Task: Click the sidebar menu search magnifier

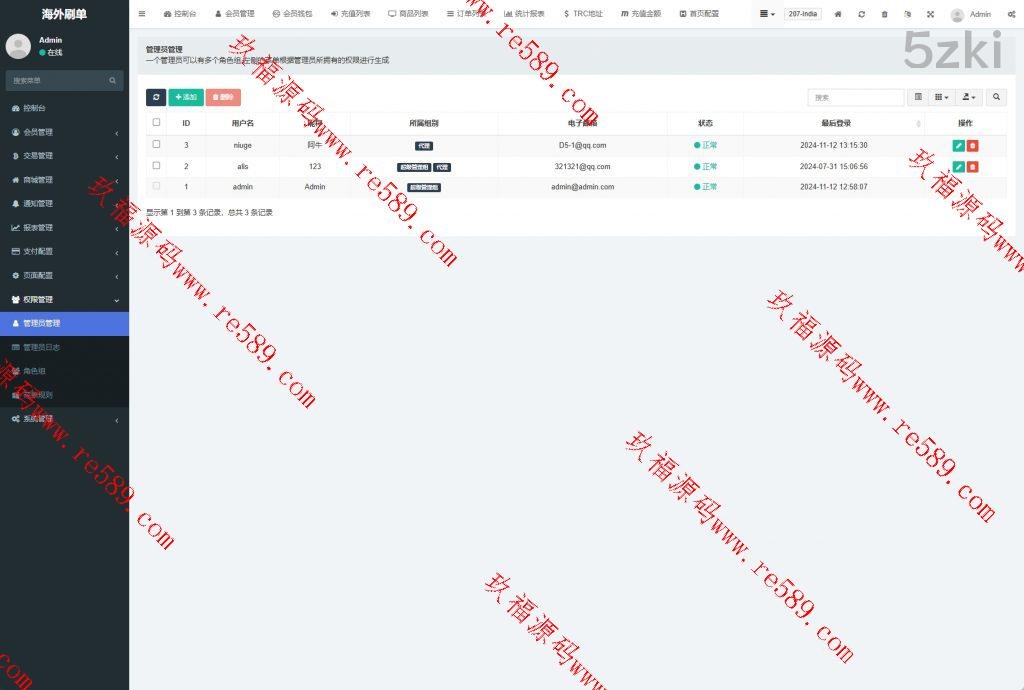Action: (x=112, y=80)
